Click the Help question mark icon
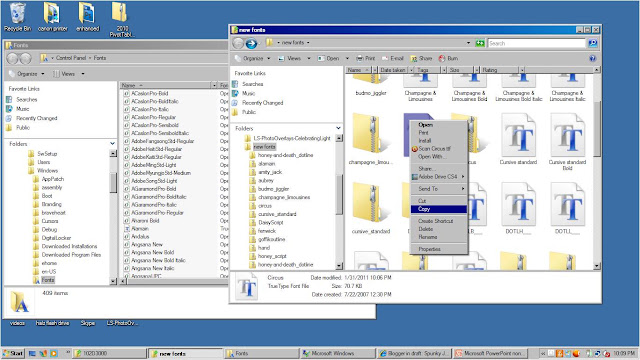The image size is (640, 360). click(593, 58)
